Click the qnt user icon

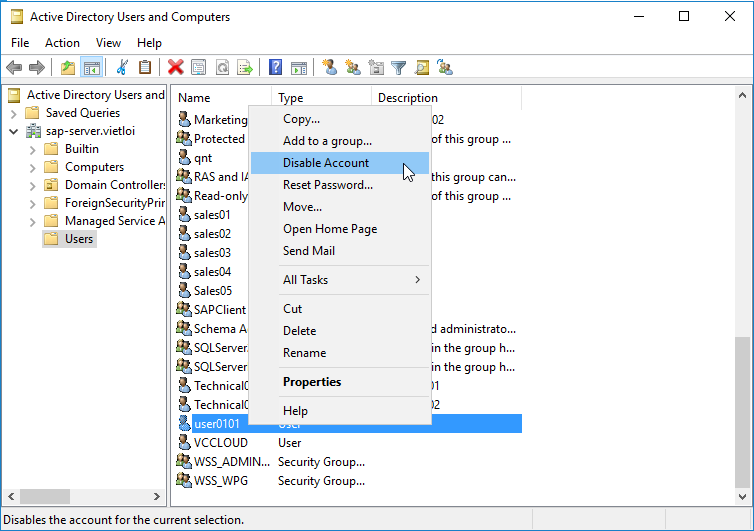pyautogui.click(x=184, y=157)
